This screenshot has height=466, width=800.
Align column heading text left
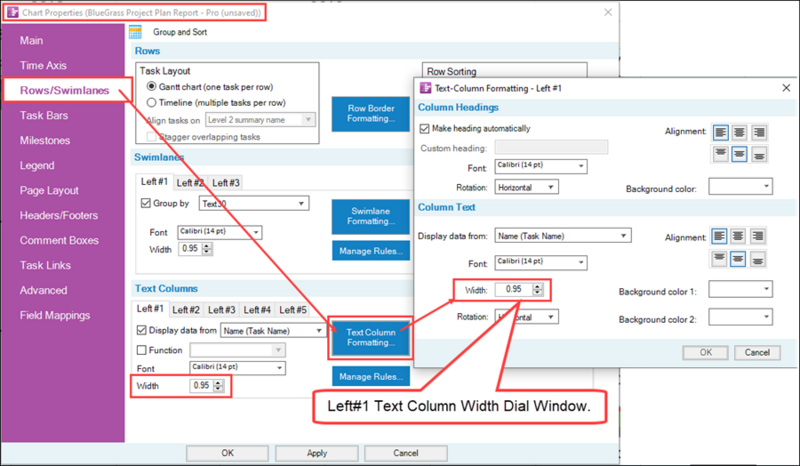click(x=720, y=133)
